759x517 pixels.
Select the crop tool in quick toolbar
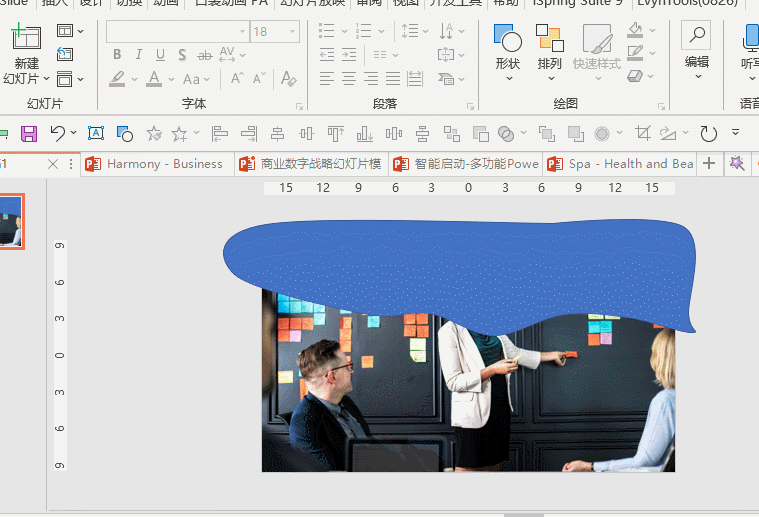pos(643,133)
